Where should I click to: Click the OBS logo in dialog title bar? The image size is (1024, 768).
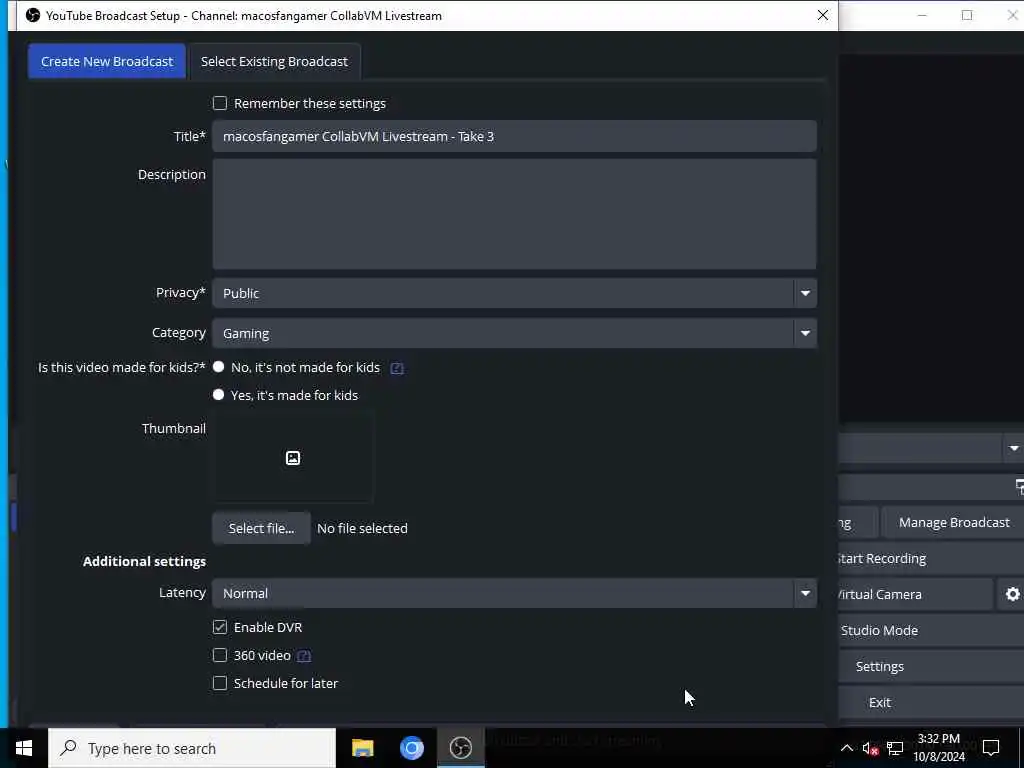click(33, 15)
